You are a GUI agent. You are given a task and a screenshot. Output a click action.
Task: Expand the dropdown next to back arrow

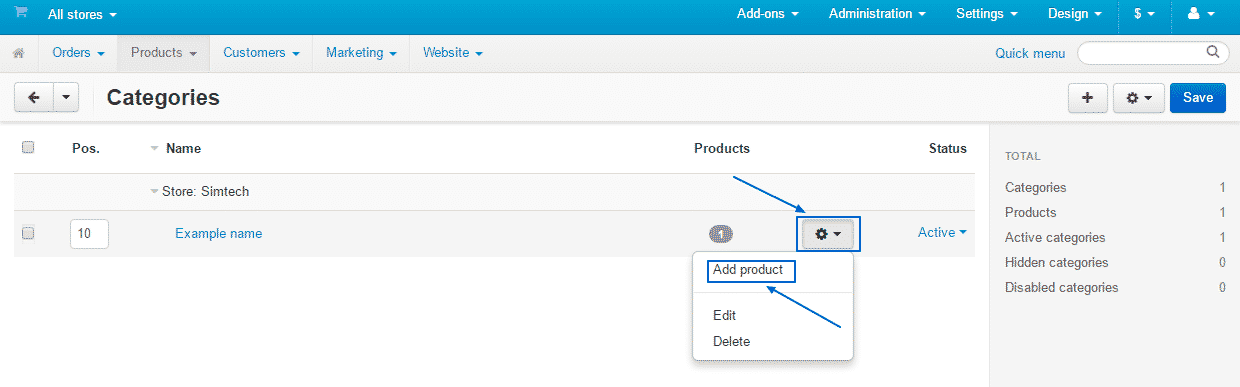tap(66, 98)
